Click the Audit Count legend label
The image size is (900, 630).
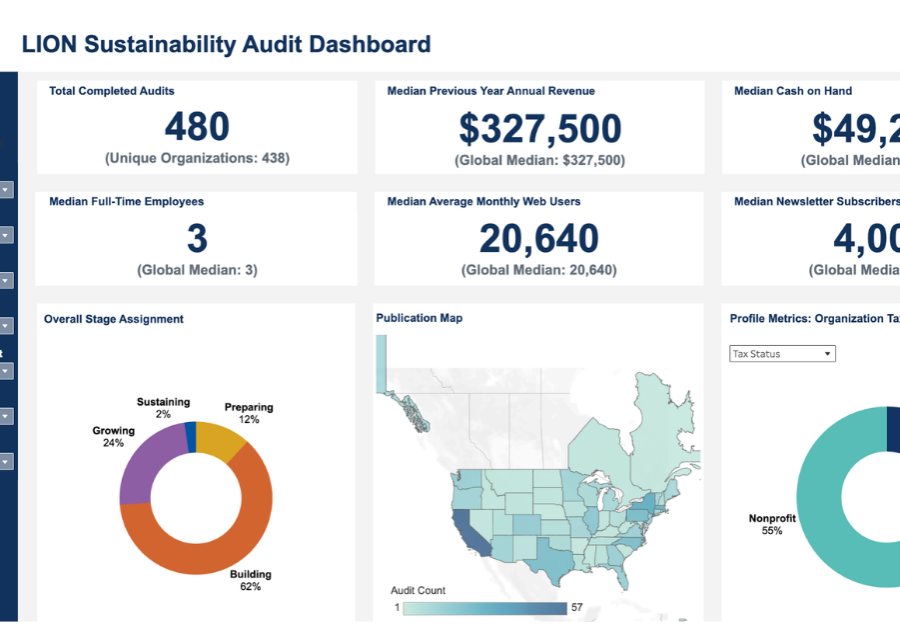(418, 590)
